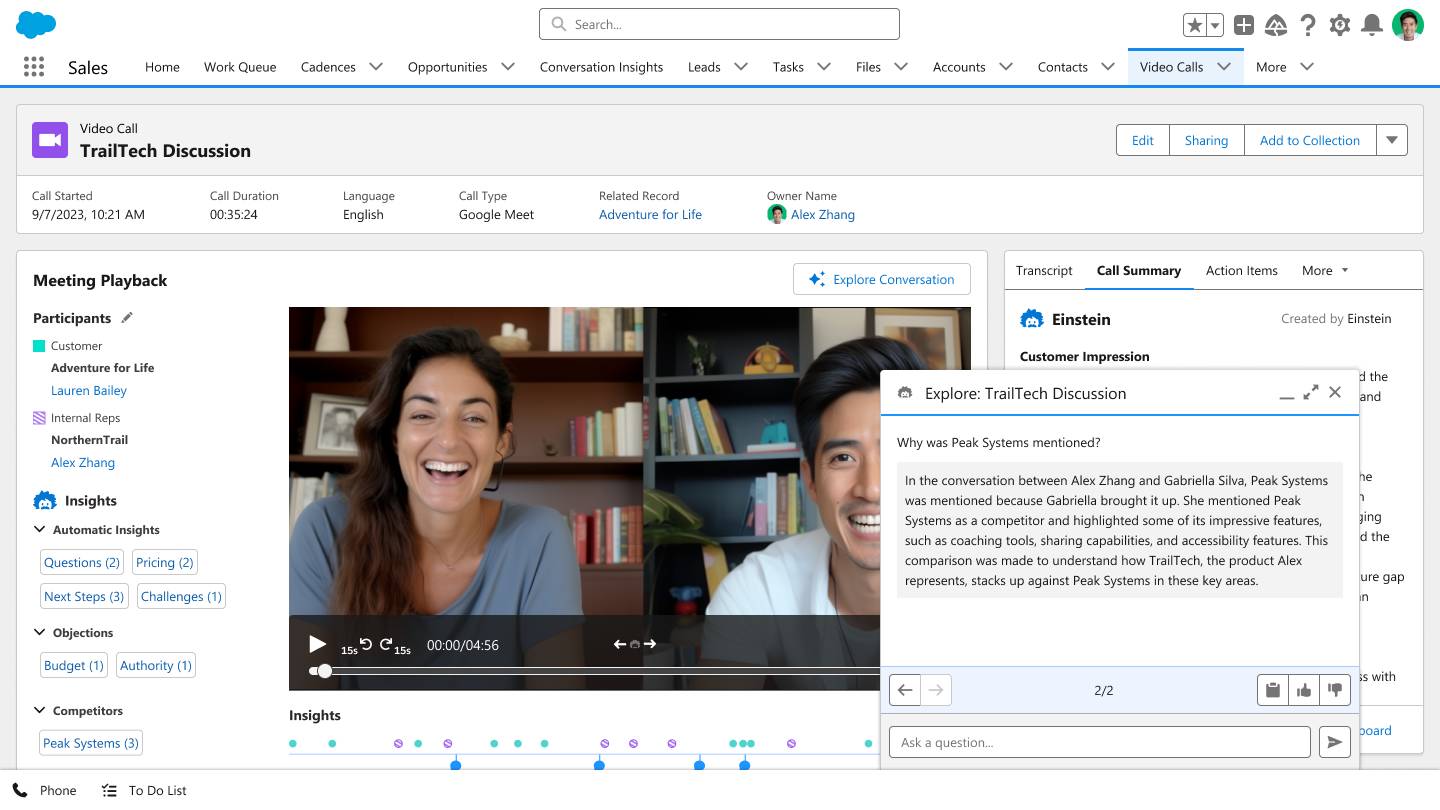Play the meeting video
The height and width of the screenshot is (810, 1440).
pyautogui.click(x=317, y=644)
